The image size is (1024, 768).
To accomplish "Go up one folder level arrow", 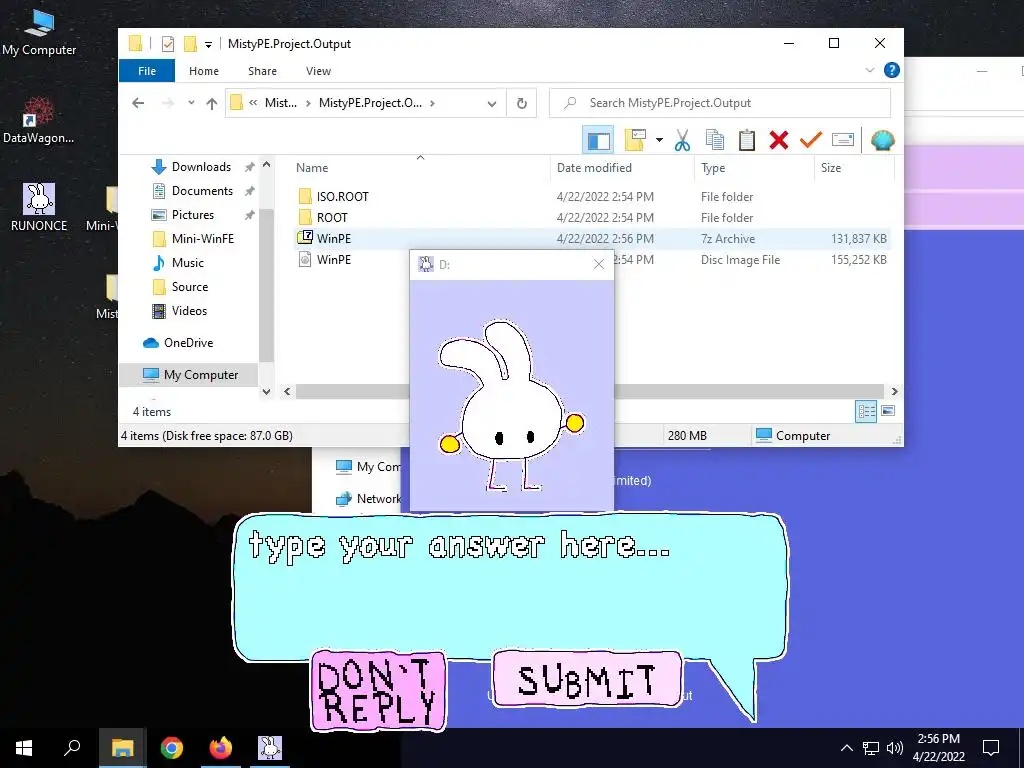I will click(x=212, y=103).
